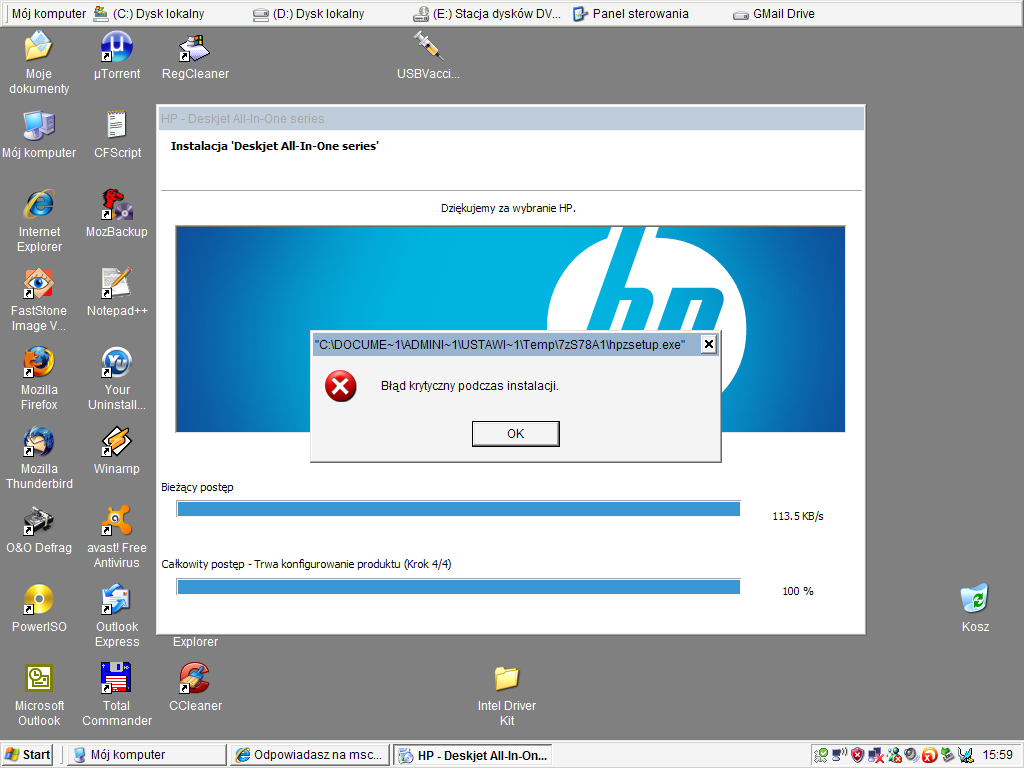Launch FastStone Image Viewer icon
Image resolution: width=1024 pixels, height=768 pixels.
[x=39, y=300]
